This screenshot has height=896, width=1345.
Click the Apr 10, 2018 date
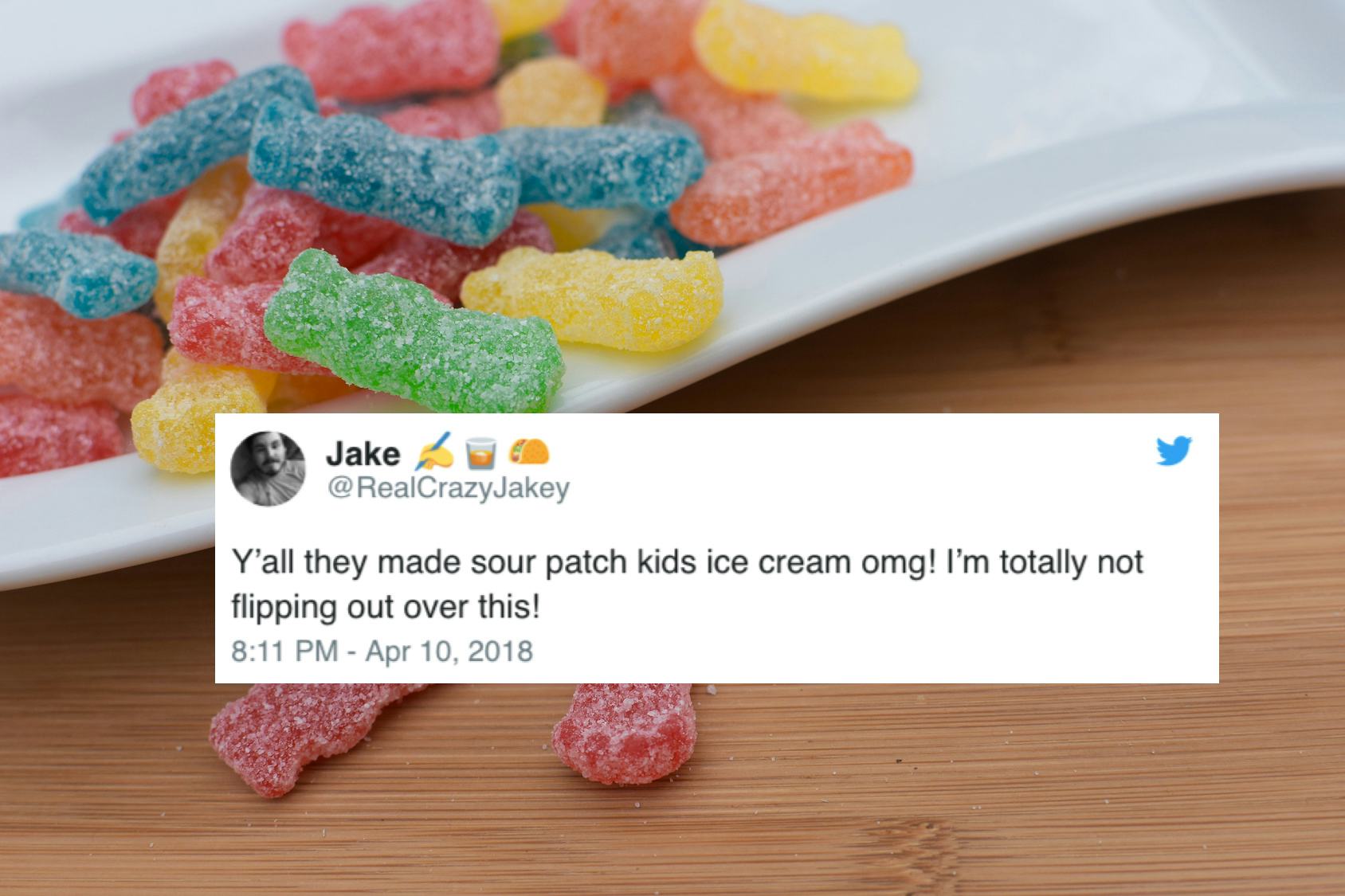[x=449, y=651]
